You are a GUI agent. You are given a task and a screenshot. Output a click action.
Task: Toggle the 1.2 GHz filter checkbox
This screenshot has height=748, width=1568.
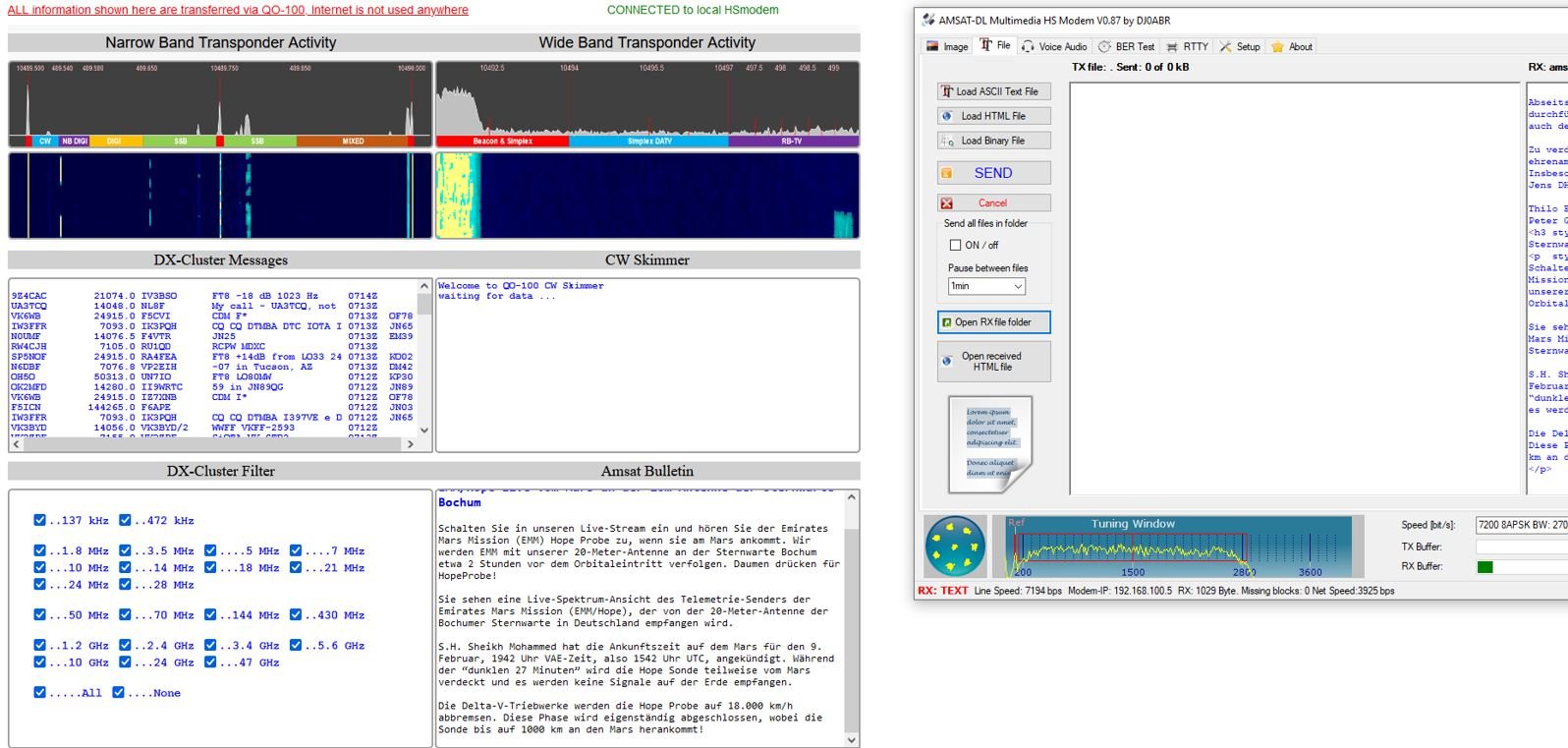(39, 645)
